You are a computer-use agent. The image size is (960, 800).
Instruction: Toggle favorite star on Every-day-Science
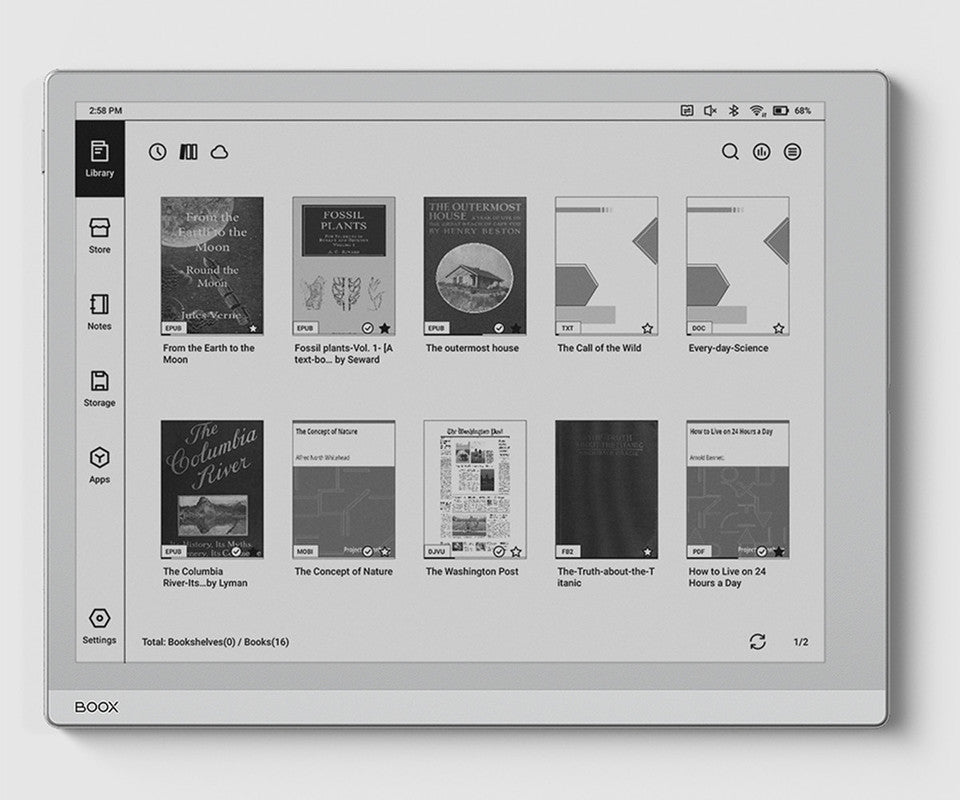pos(778,328)
